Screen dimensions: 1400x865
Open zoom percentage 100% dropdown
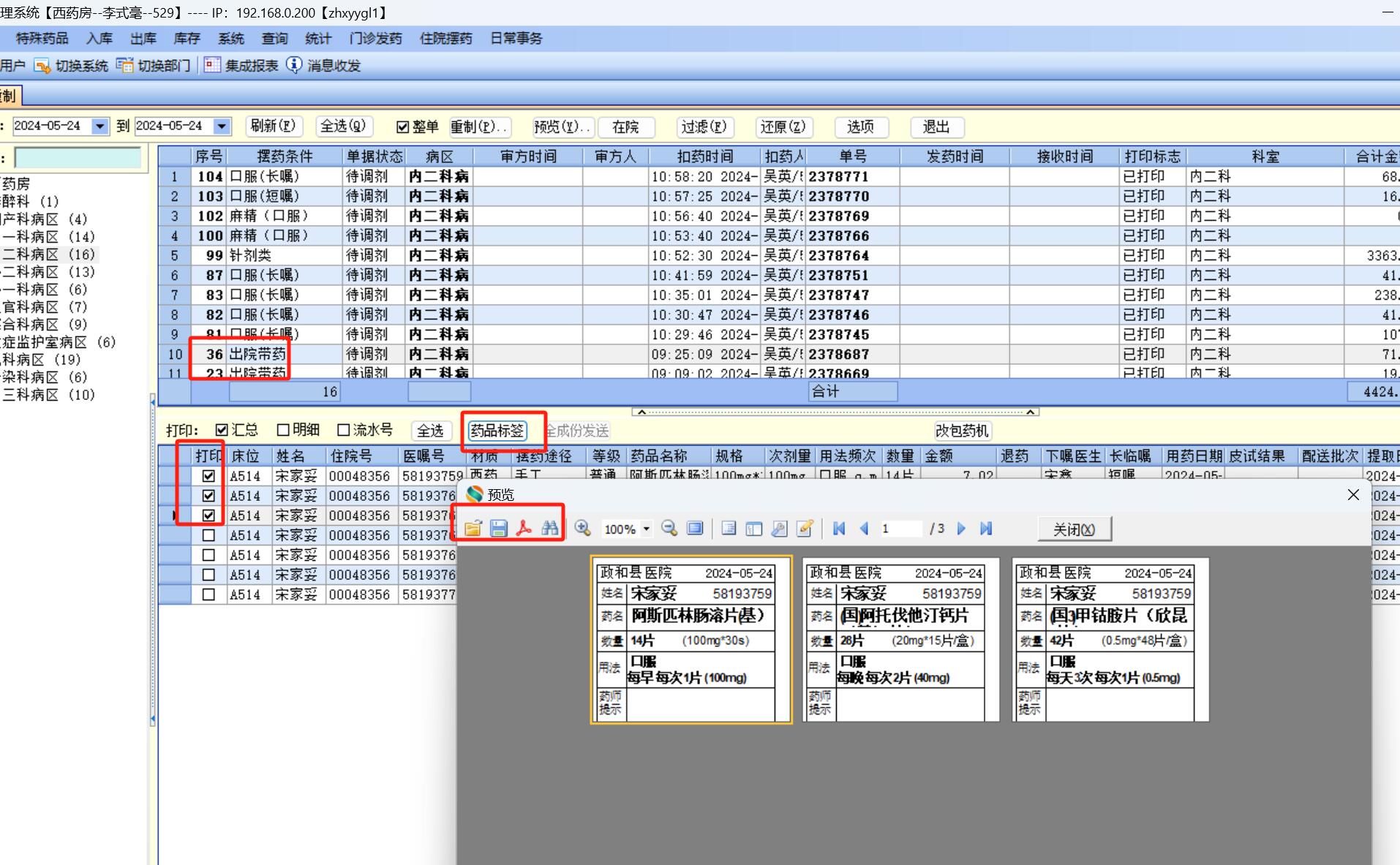[x=646, y=529]
